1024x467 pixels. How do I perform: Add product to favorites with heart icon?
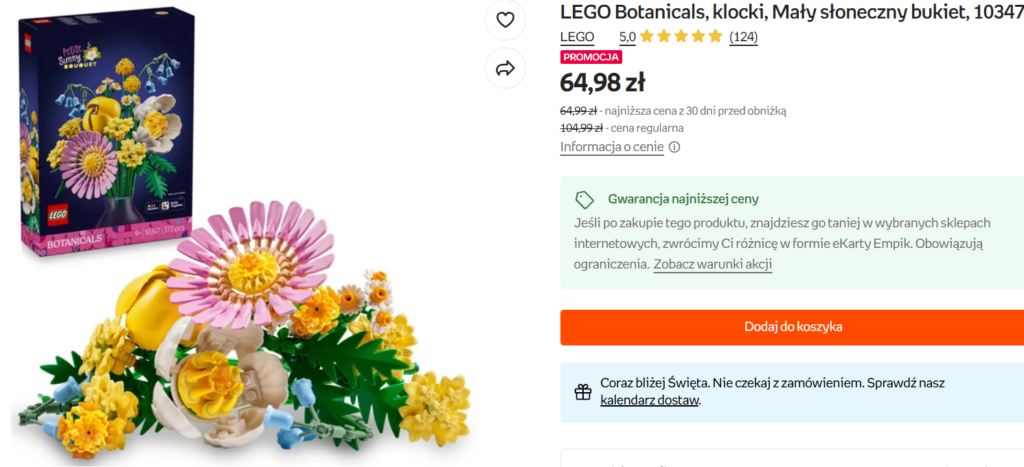505,19
